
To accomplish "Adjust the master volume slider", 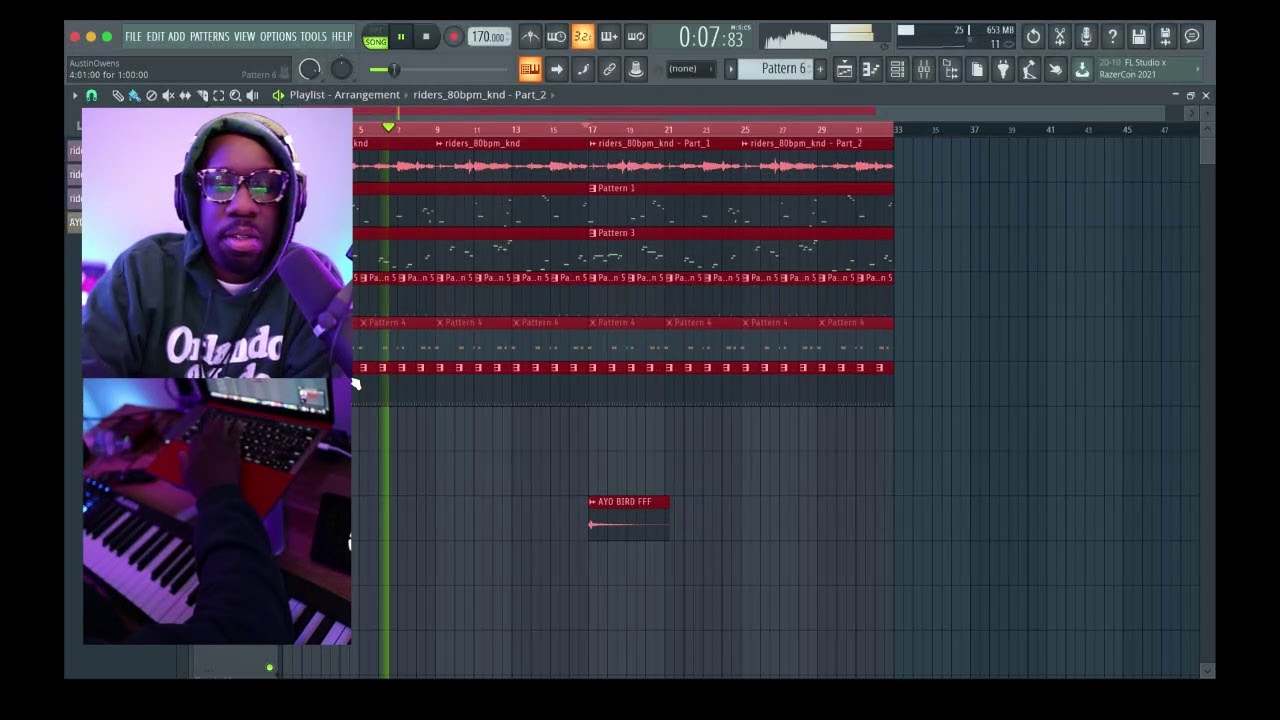I will coord(393,70).
